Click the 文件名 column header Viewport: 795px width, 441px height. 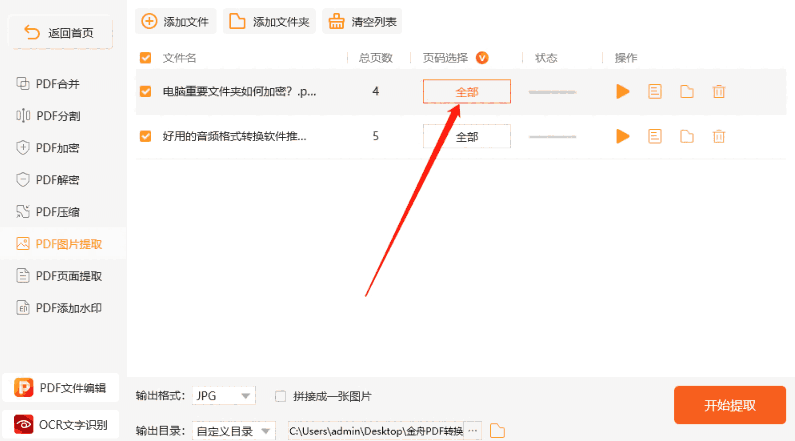pyautogui.click(x=179, y=58)
